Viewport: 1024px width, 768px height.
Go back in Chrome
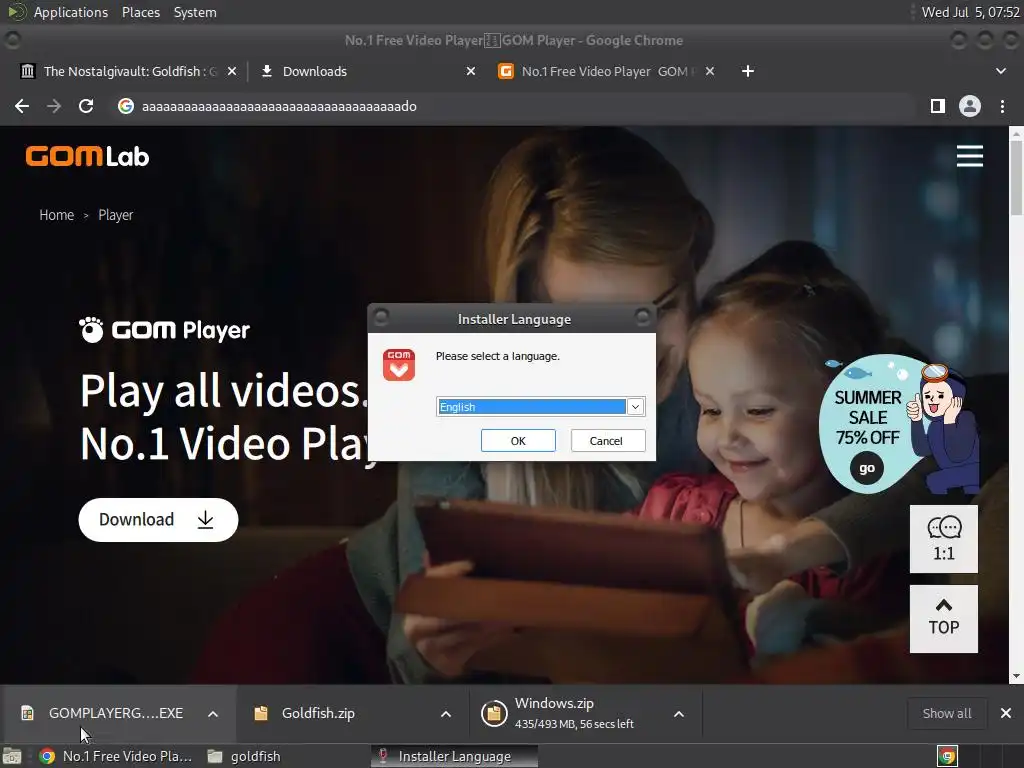(22, 106)
